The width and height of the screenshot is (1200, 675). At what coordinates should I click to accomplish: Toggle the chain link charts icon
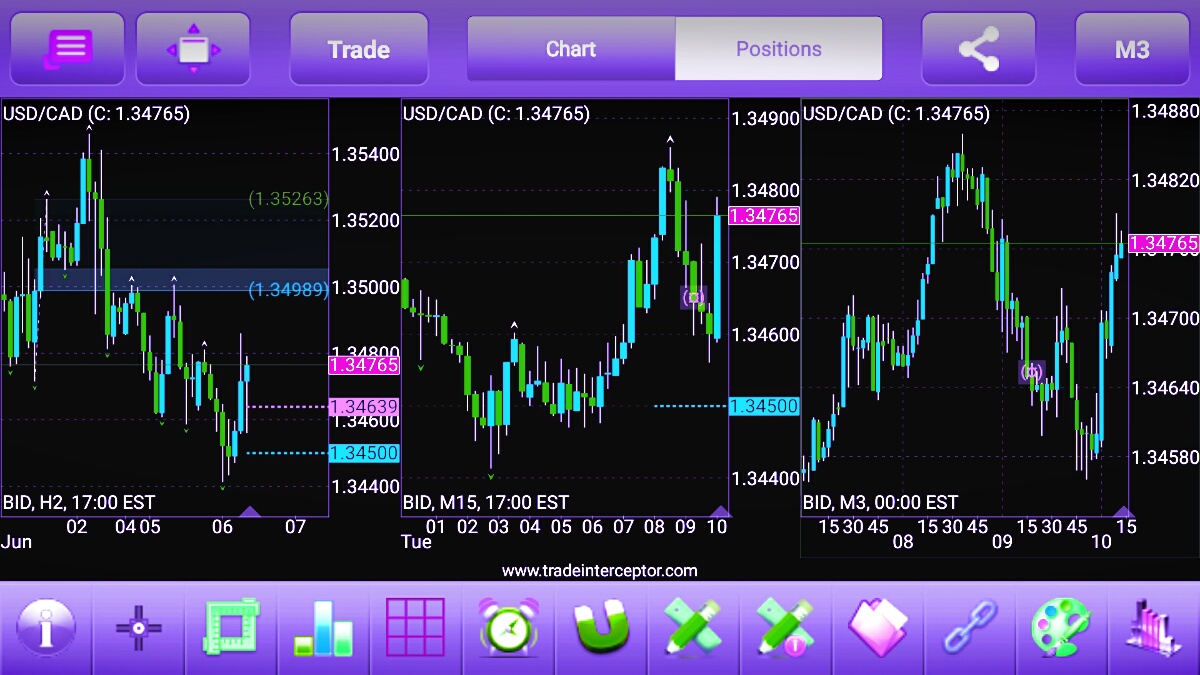pyautogui.click(x=970, y=628)
